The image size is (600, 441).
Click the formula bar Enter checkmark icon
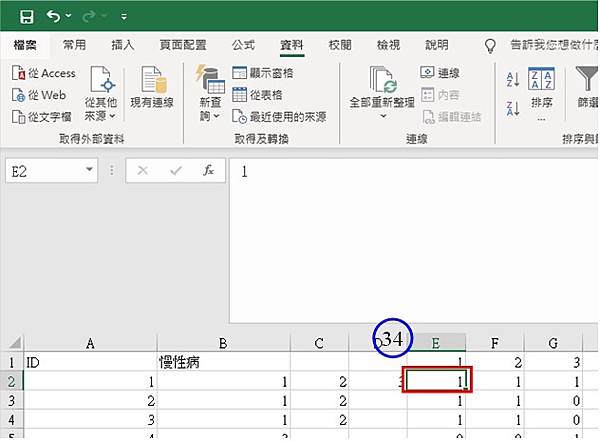click(x=176, y=170)
